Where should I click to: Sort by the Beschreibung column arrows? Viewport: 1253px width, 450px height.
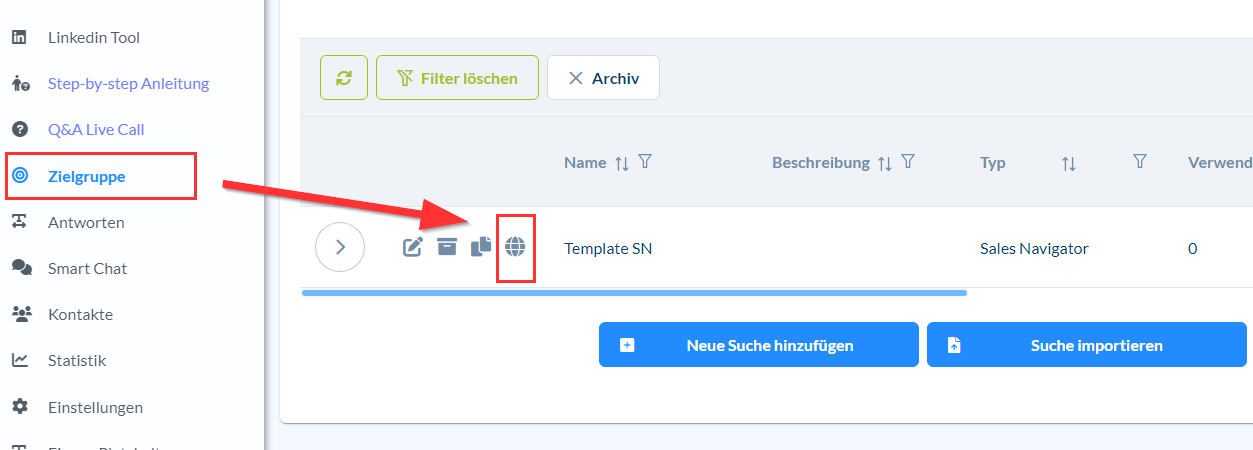point(884,163)
